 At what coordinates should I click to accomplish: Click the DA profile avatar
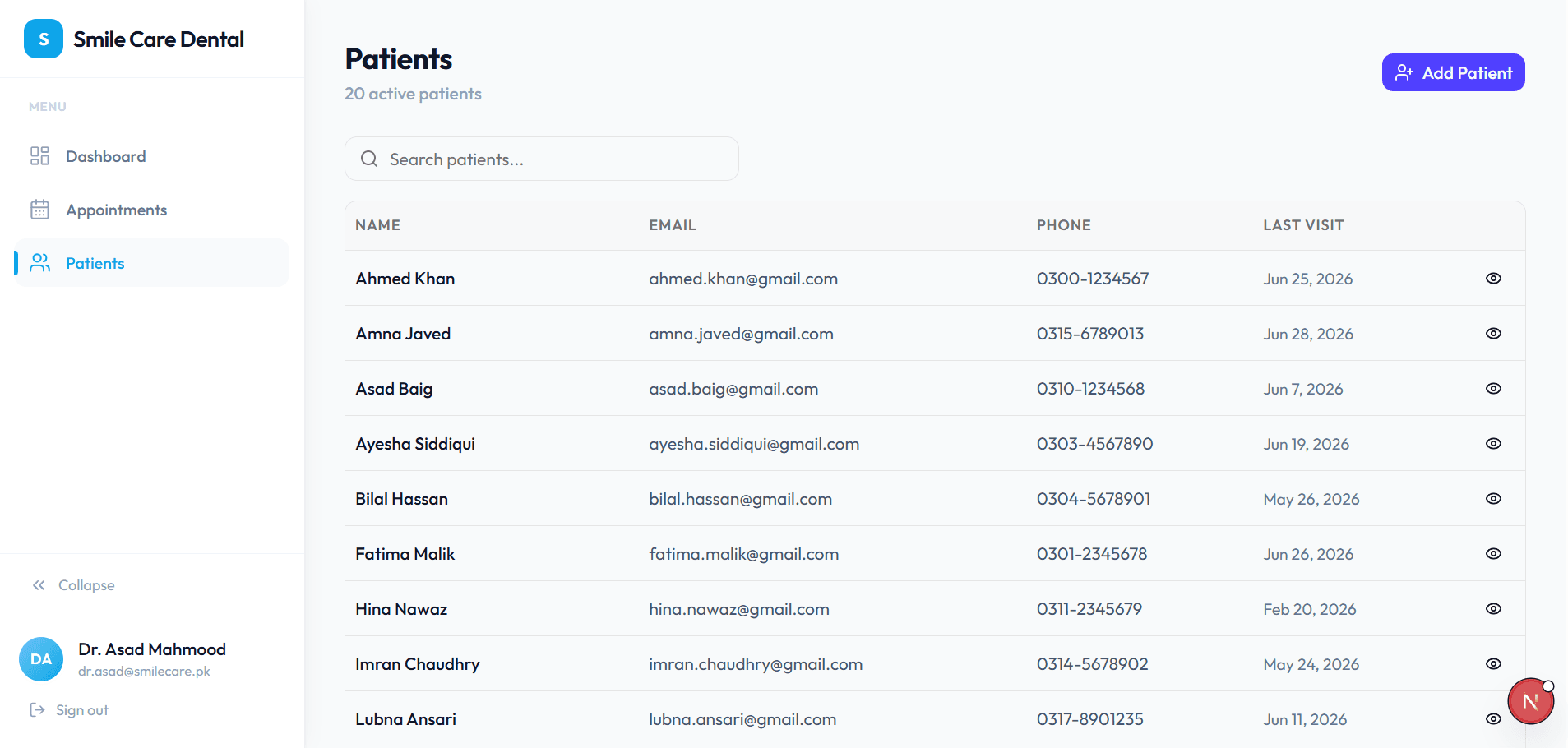[41, 659]
